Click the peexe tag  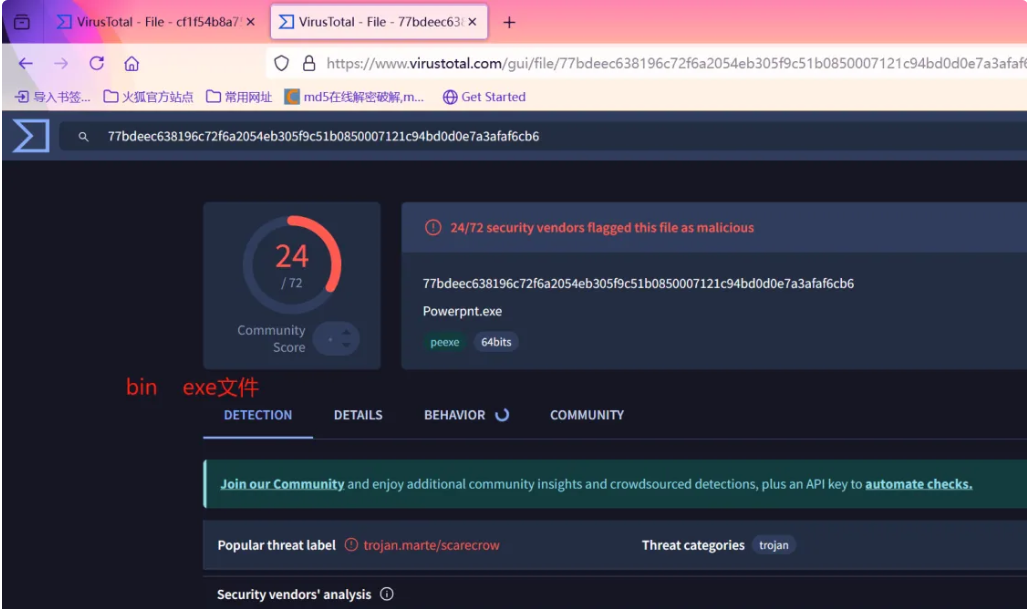pos(445,342)
